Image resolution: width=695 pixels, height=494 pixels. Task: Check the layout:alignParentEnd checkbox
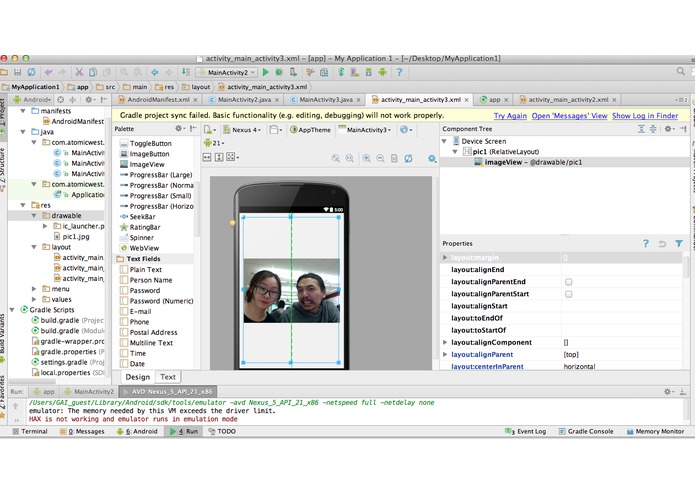click(x=568, y=282)
